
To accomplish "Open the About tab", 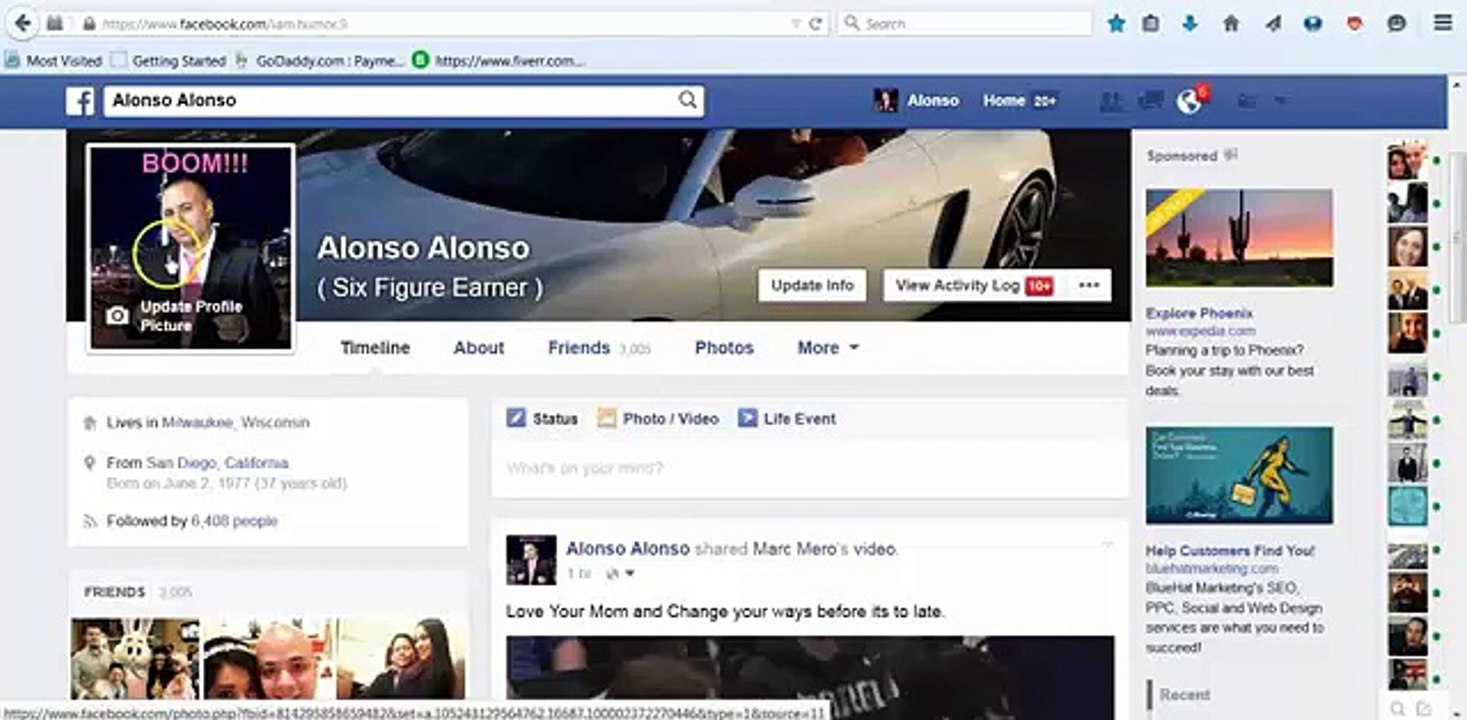I will (x=479, y=348).
